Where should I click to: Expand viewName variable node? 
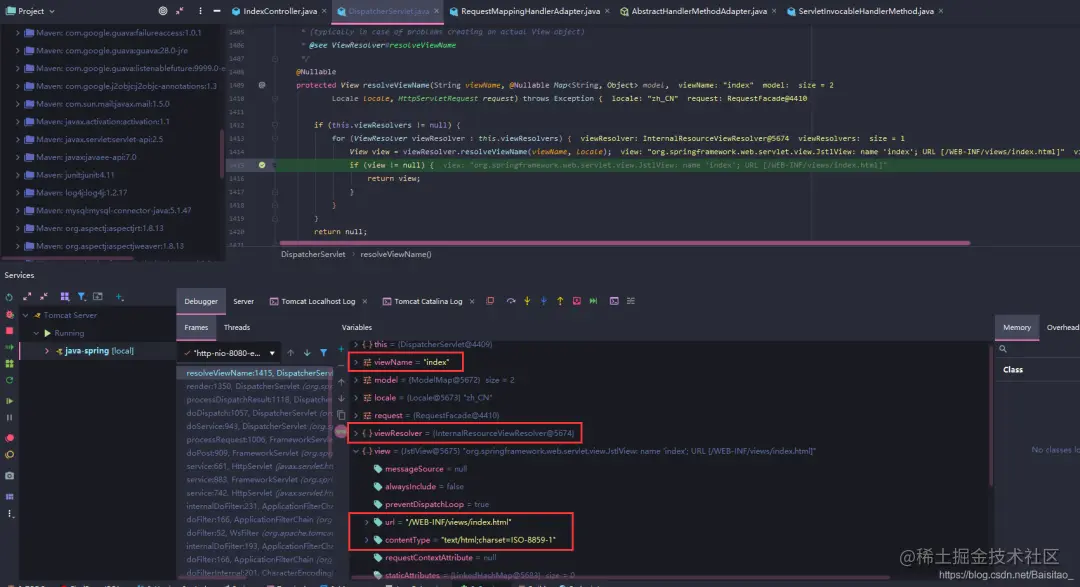[356, 362]
